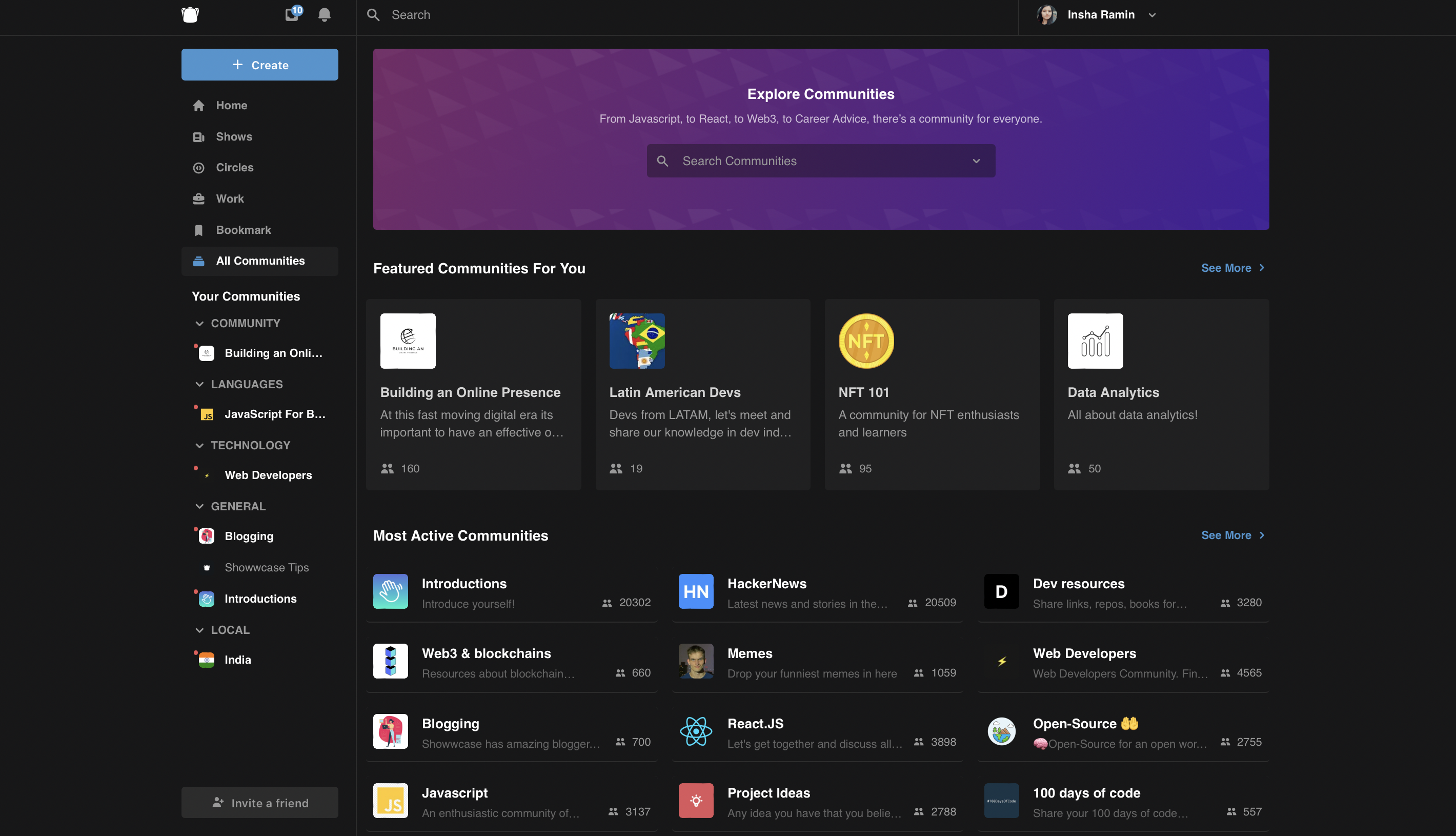
Task: Open the Building an Online Presence card logo
Action: click(408, 341)
